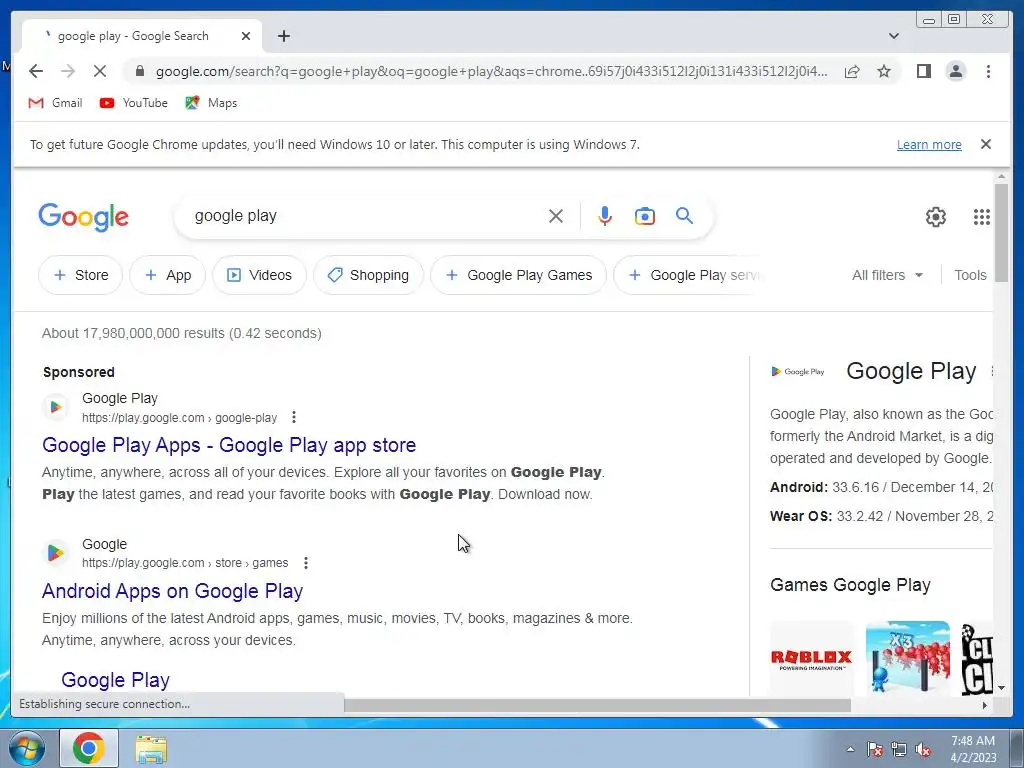Close the google play search tab
This screenshot has width=1024, height=768.
coord(246,36)
